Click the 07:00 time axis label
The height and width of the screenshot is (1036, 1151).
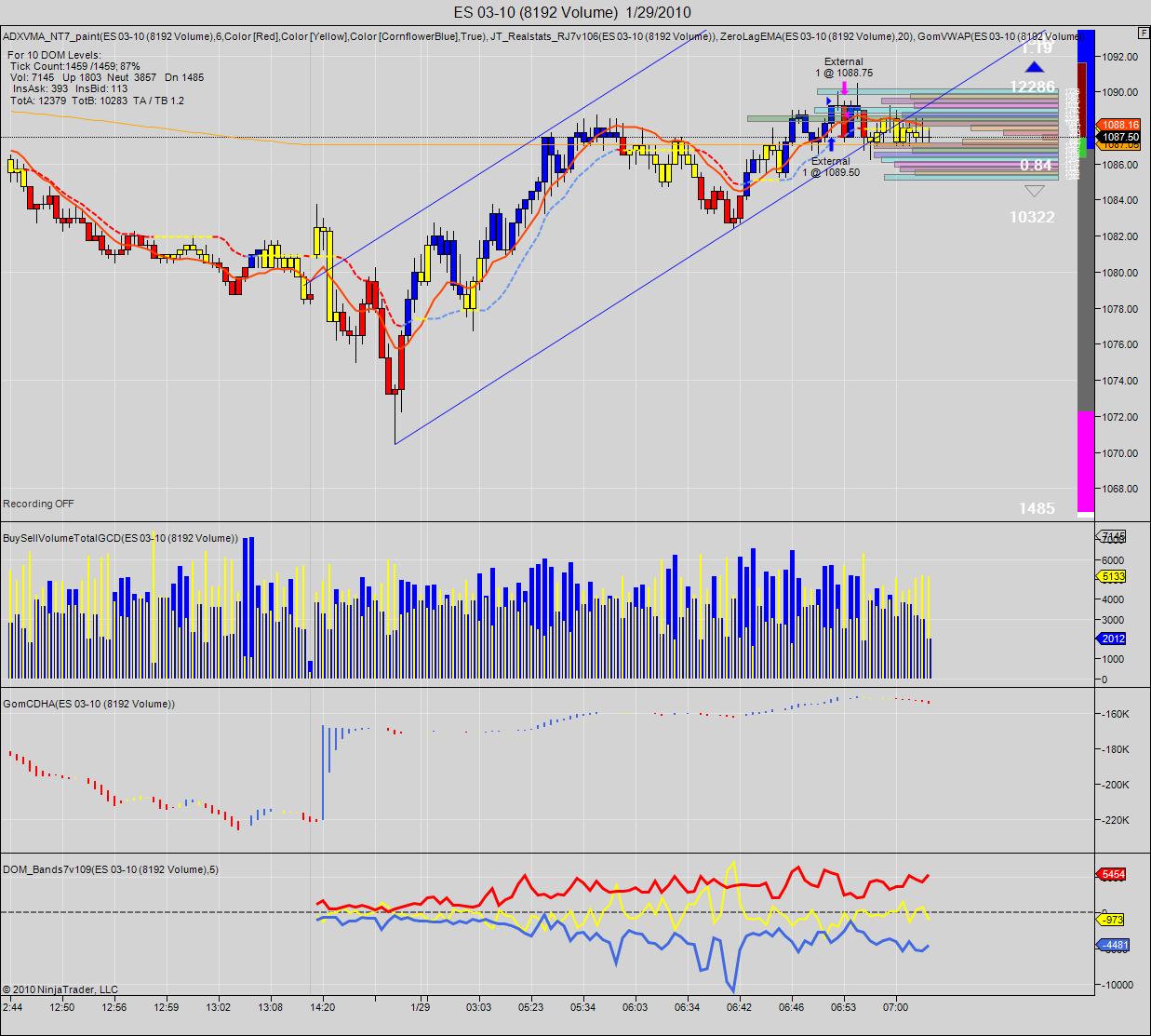(x=895, y=1007)
